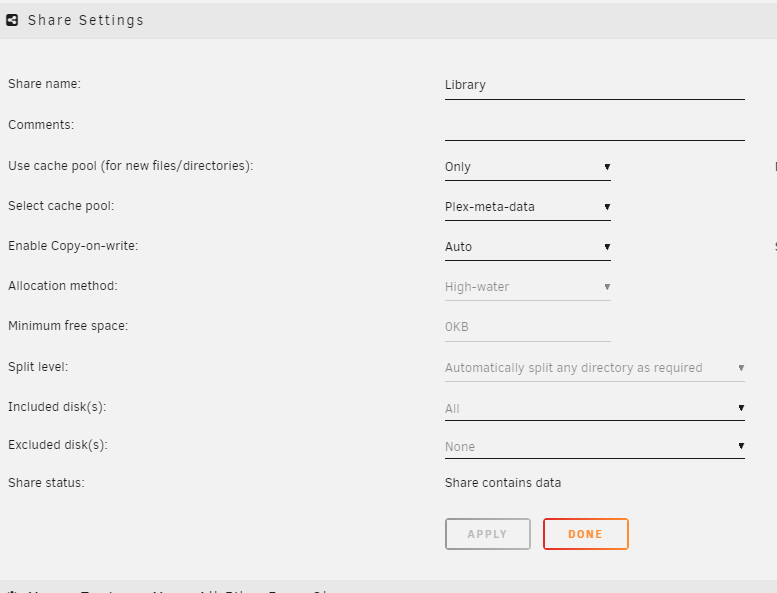777x593 pixels.
Task: Click the Split level label
Action: coord(38,367)
